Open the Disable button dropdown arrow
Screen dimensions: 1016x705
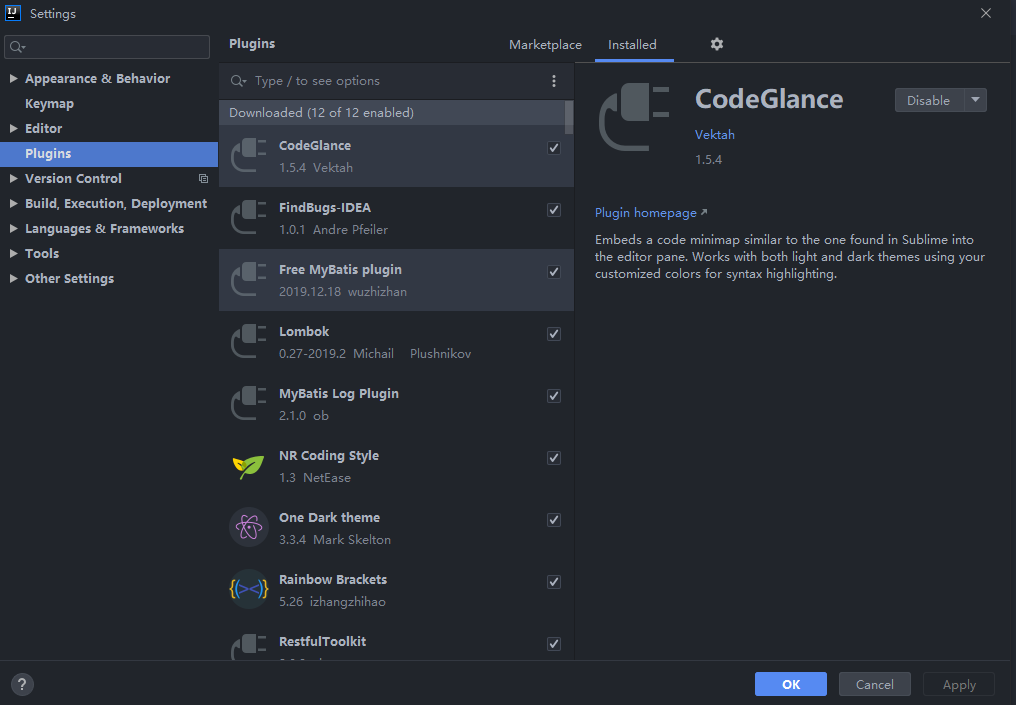pos(975,100)
